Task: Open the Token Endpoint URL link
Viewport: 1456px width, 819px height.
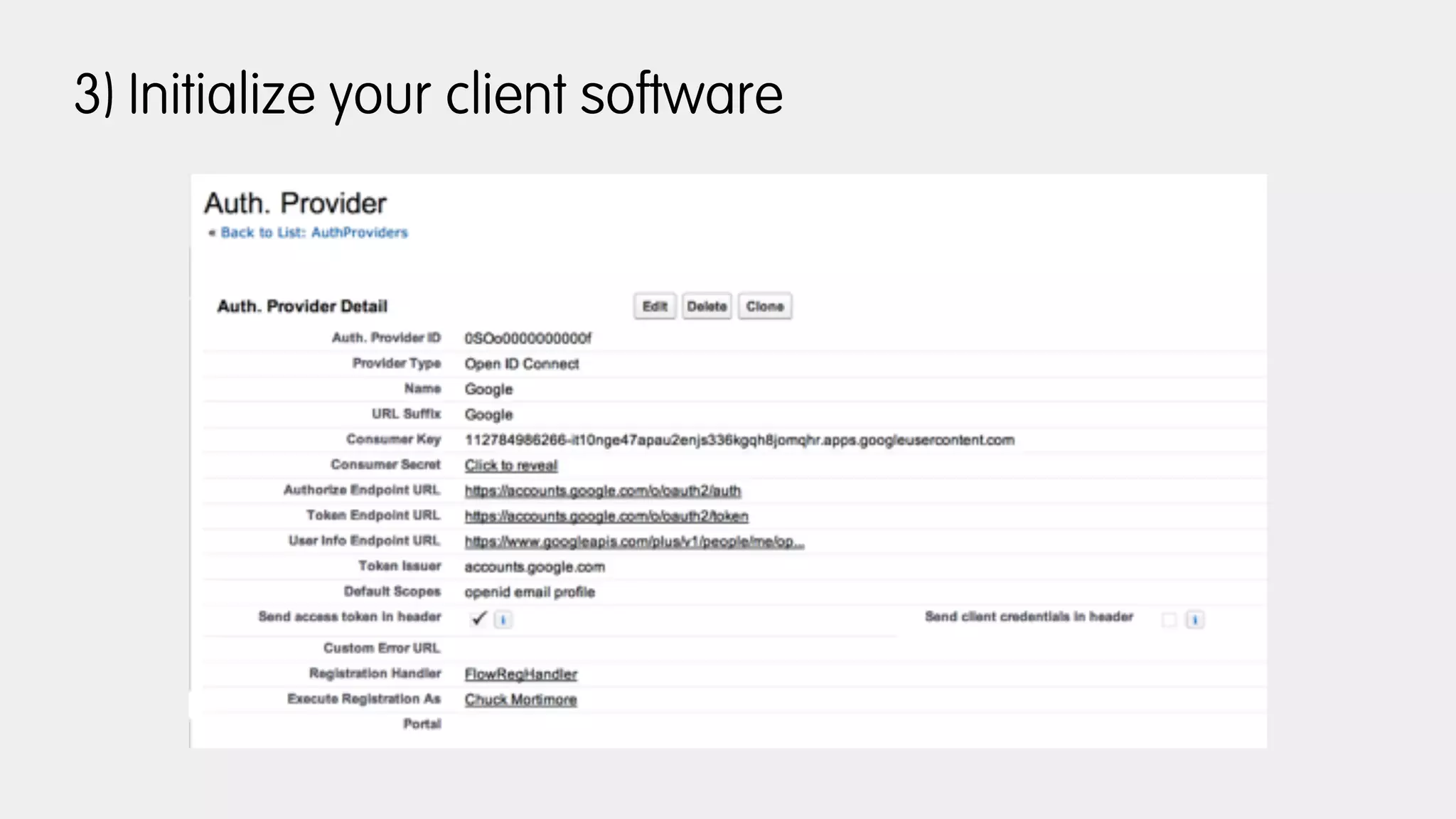Action: pos(606,516)
